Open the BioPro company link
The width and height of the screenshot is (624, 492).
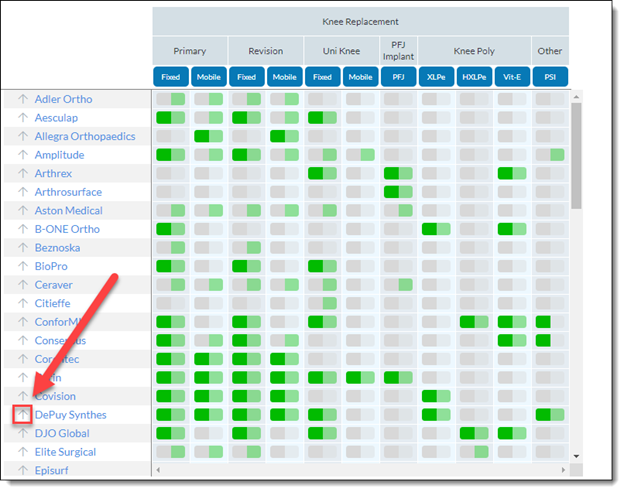point(51,266)
